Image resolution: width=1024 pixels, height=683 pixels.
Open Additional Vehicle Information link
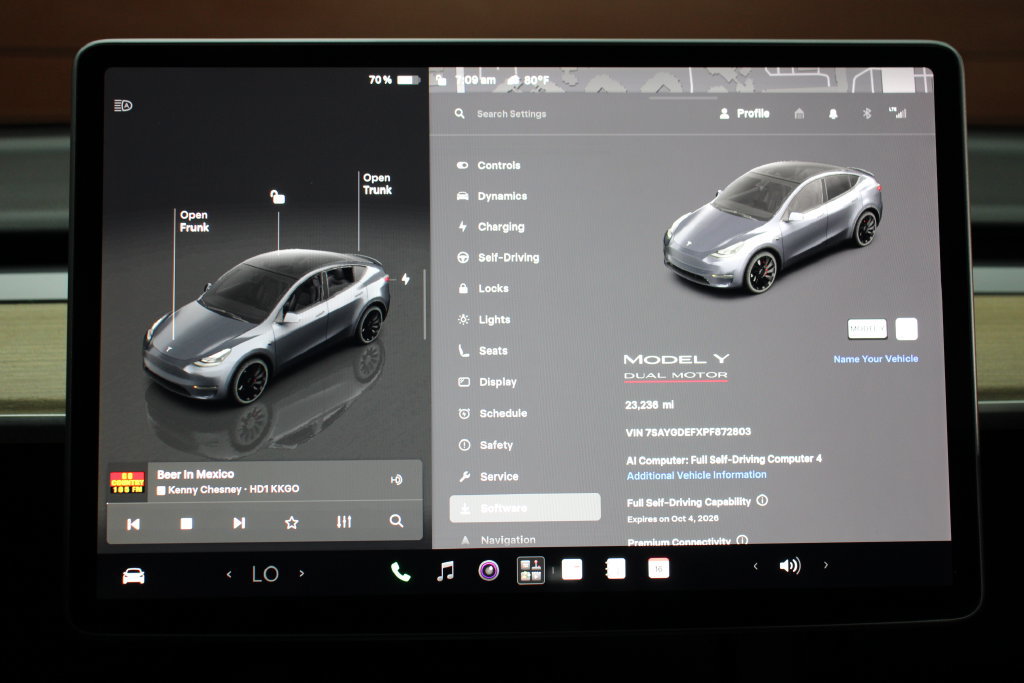(x=696, y=475)
